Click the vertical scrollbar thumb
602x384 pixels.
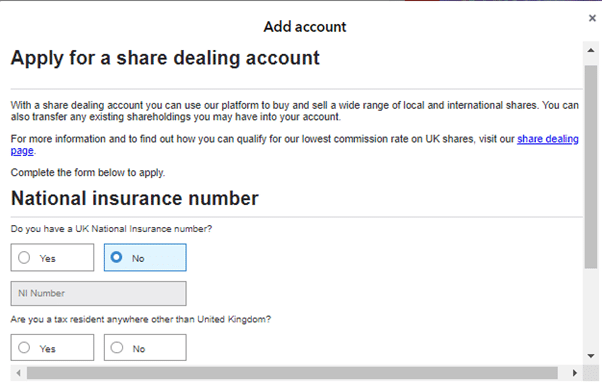tap(591, 167)
